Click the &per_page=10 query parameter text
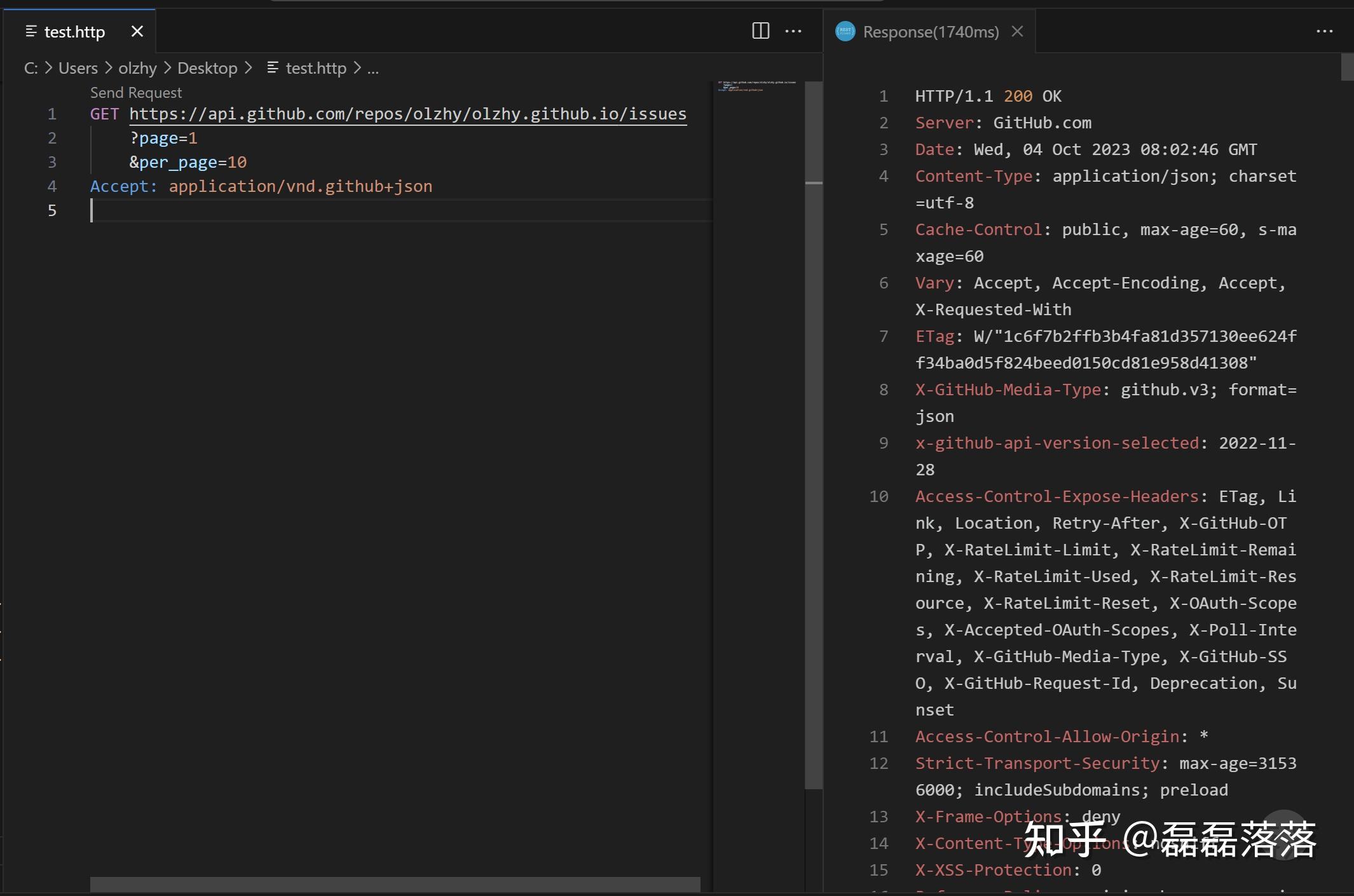 click(188, 162)
